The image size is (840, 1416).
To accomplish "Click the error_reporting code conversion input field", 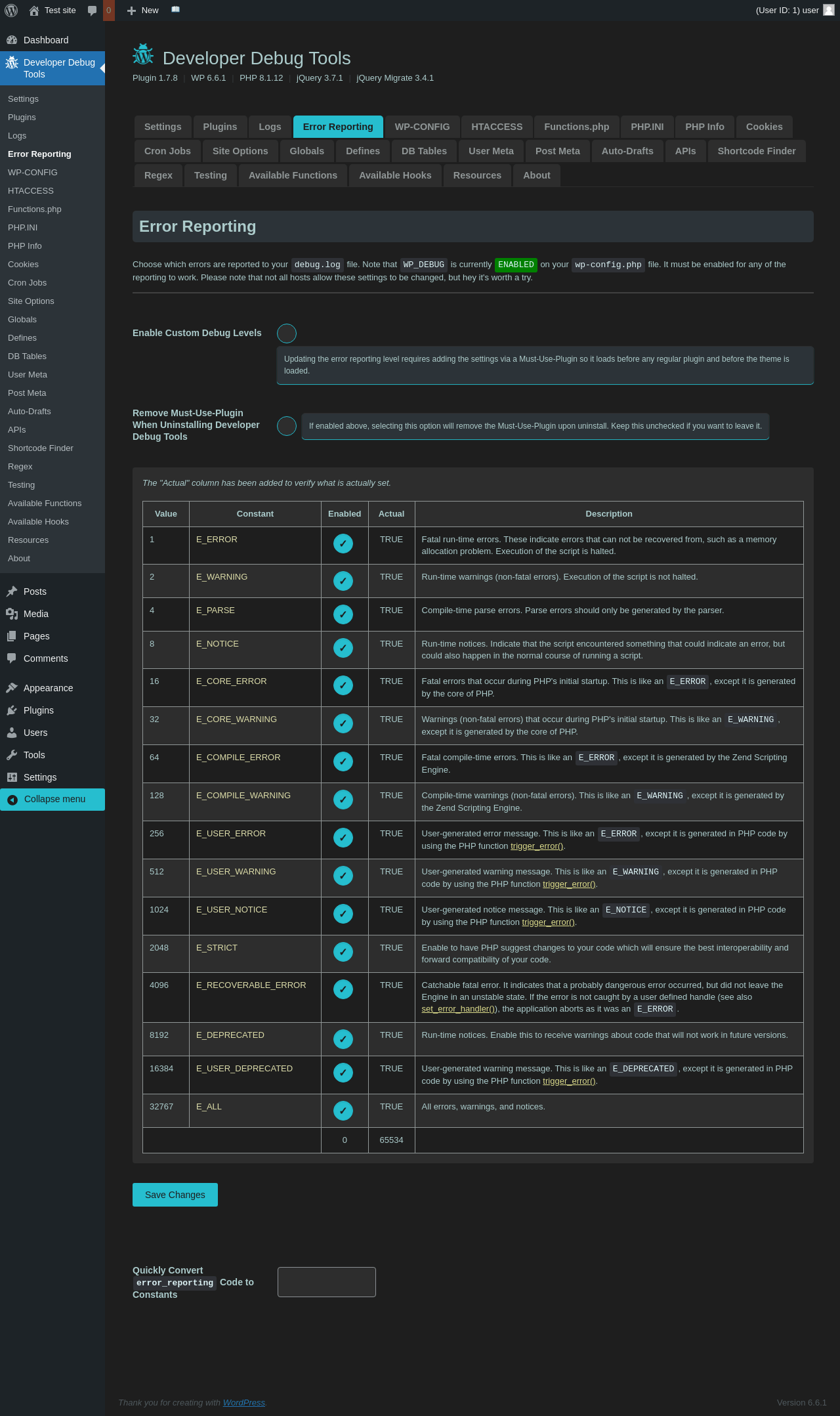I will 327,1282.
